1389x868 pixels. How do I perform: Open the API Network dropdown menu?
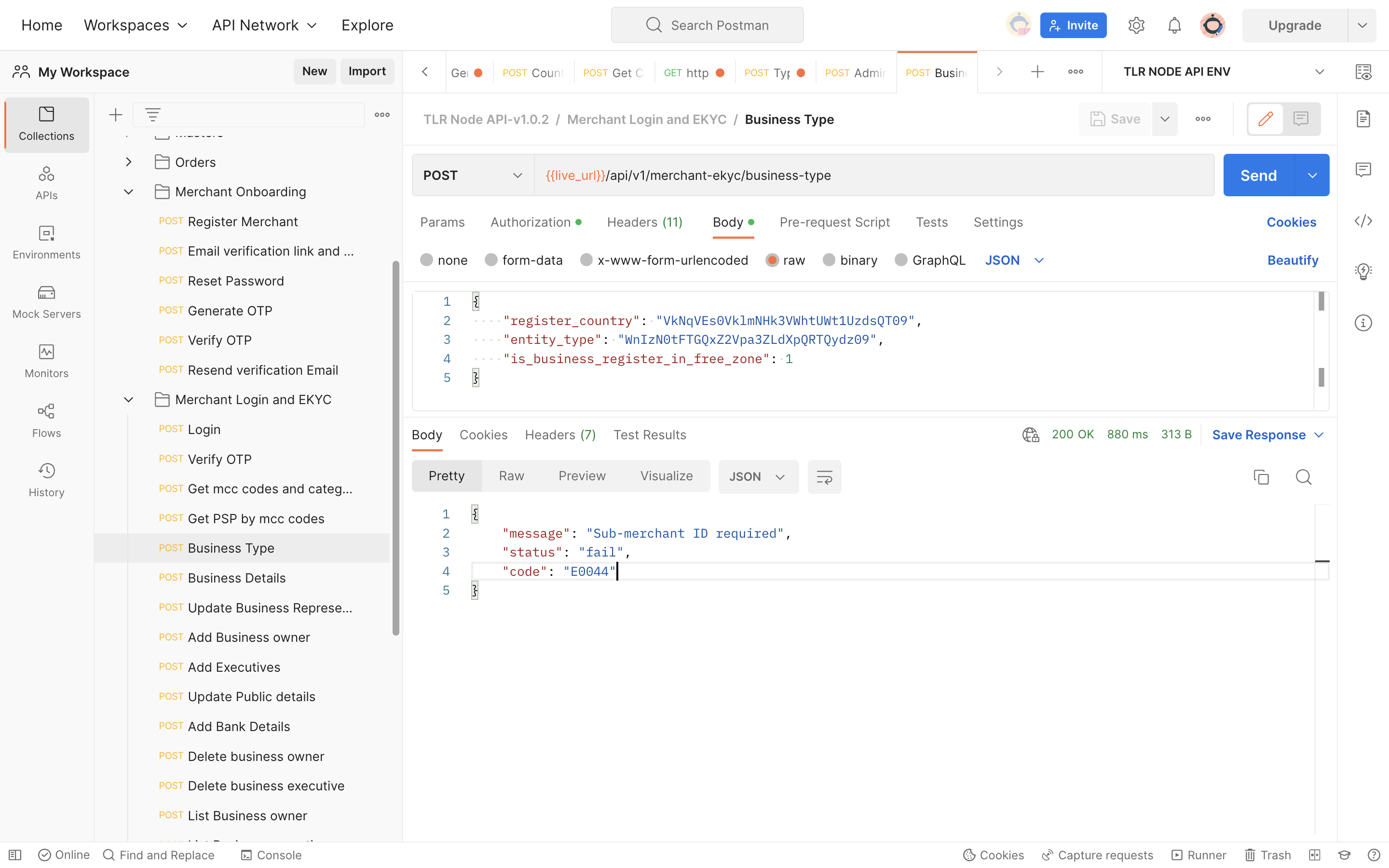click(265, 25)
